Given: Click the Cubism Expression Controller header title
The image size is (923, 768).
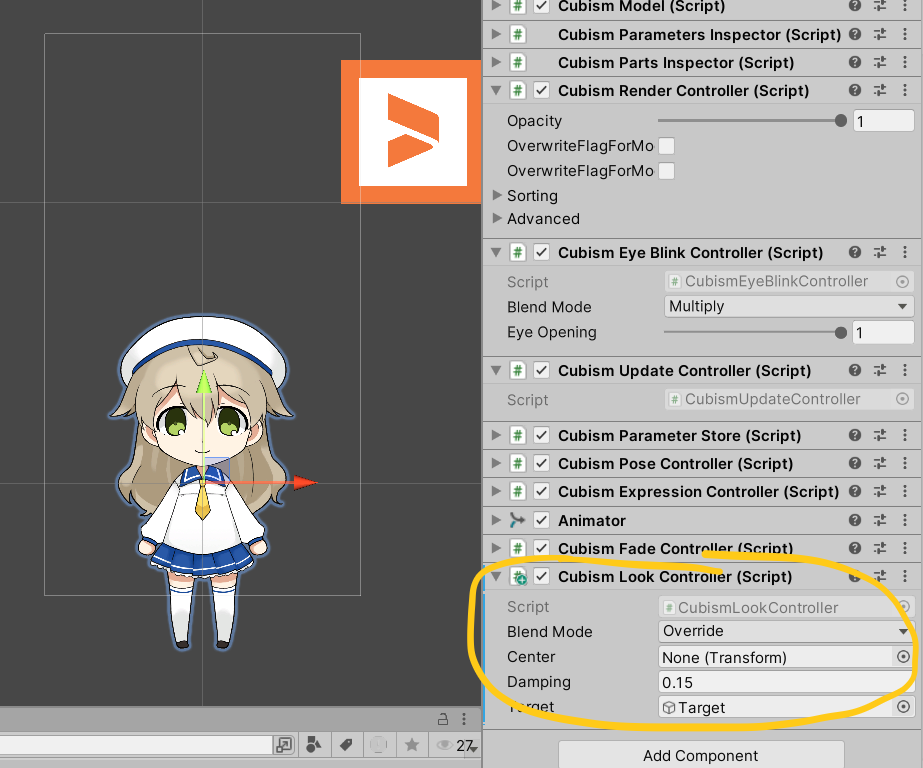Looking at the screenshot, I should 698,491.
